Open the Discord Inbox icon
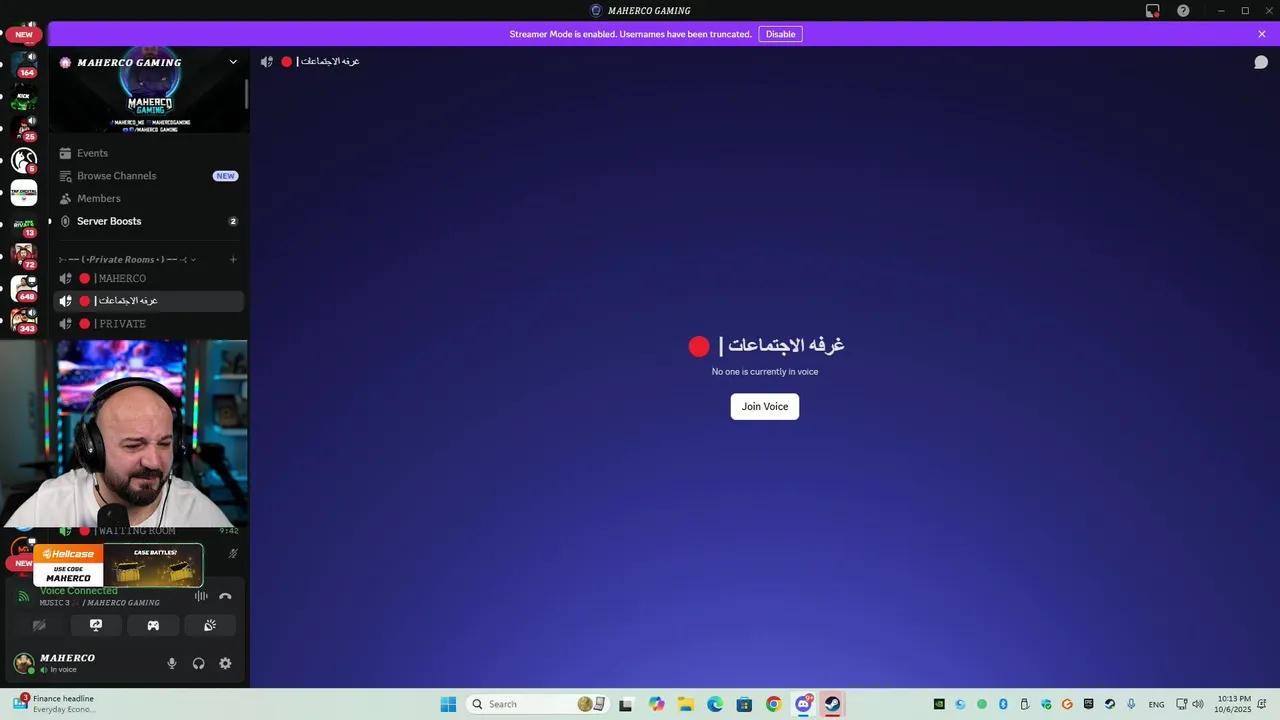1280x720 pixels. pyautogui.click(x=1153, y=11)
